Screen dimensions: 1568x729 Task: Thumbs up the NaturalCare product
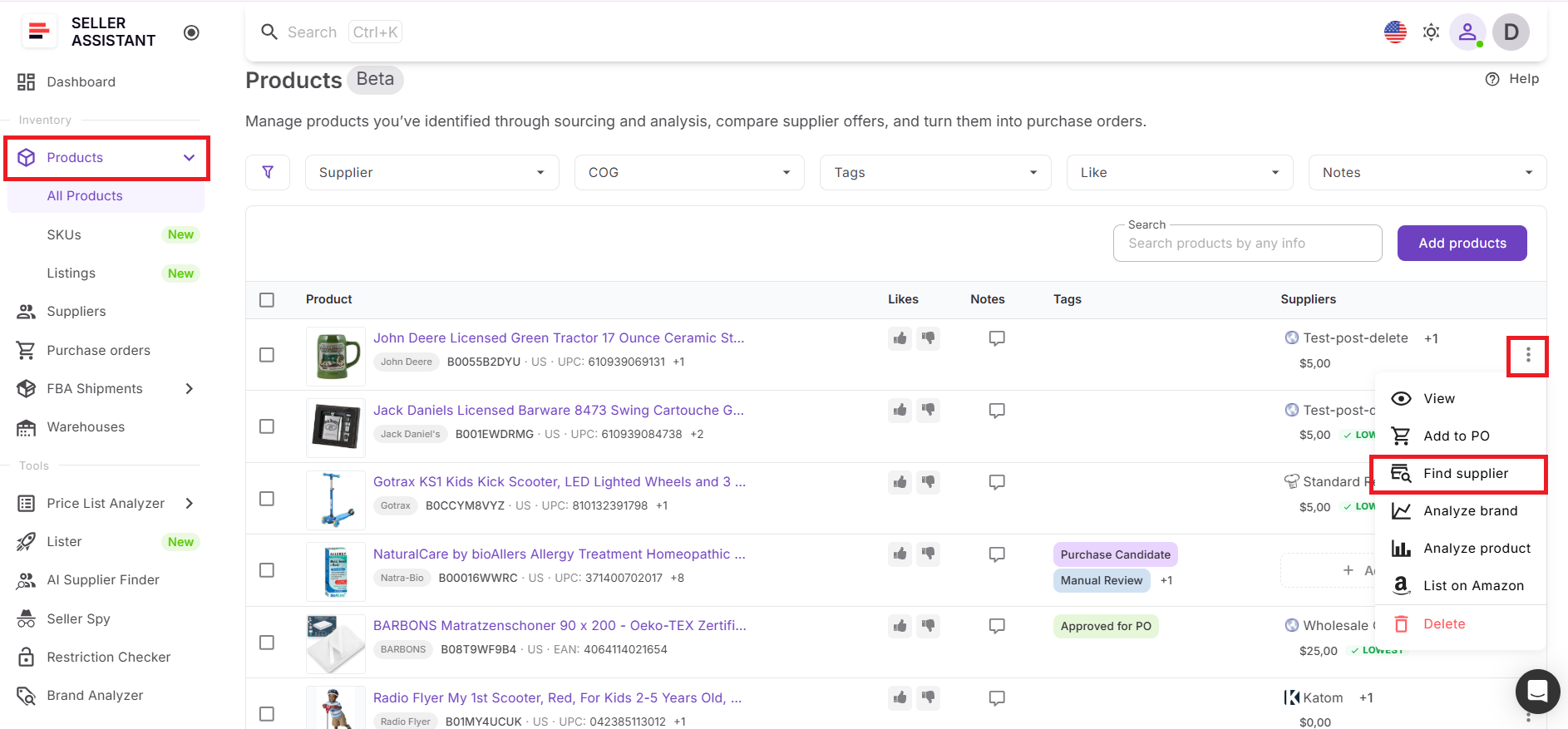[900, 554]
